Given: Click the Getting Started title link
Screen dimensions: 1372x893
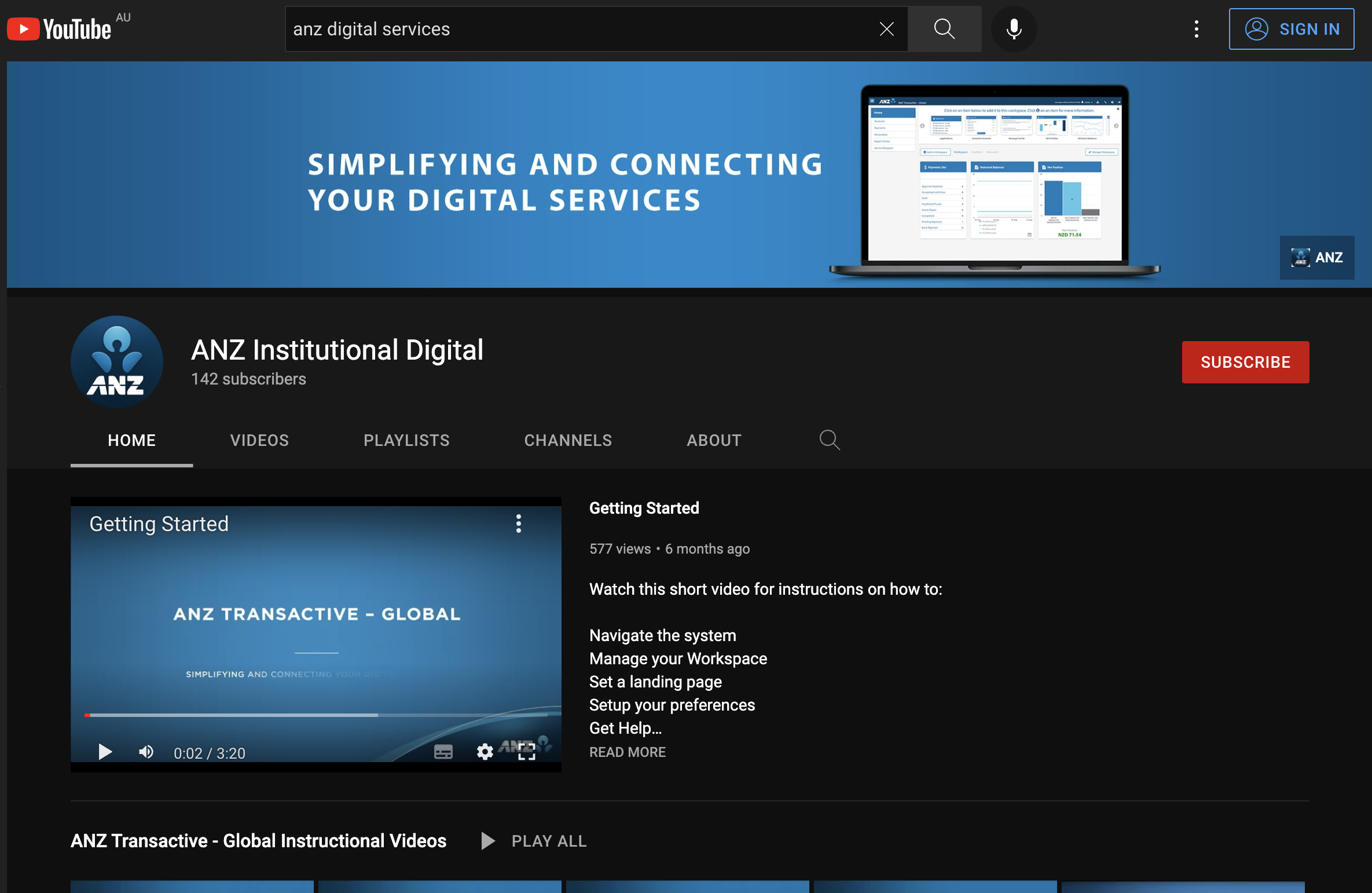Looking at the screenshot, I should [x=644, y=508].
